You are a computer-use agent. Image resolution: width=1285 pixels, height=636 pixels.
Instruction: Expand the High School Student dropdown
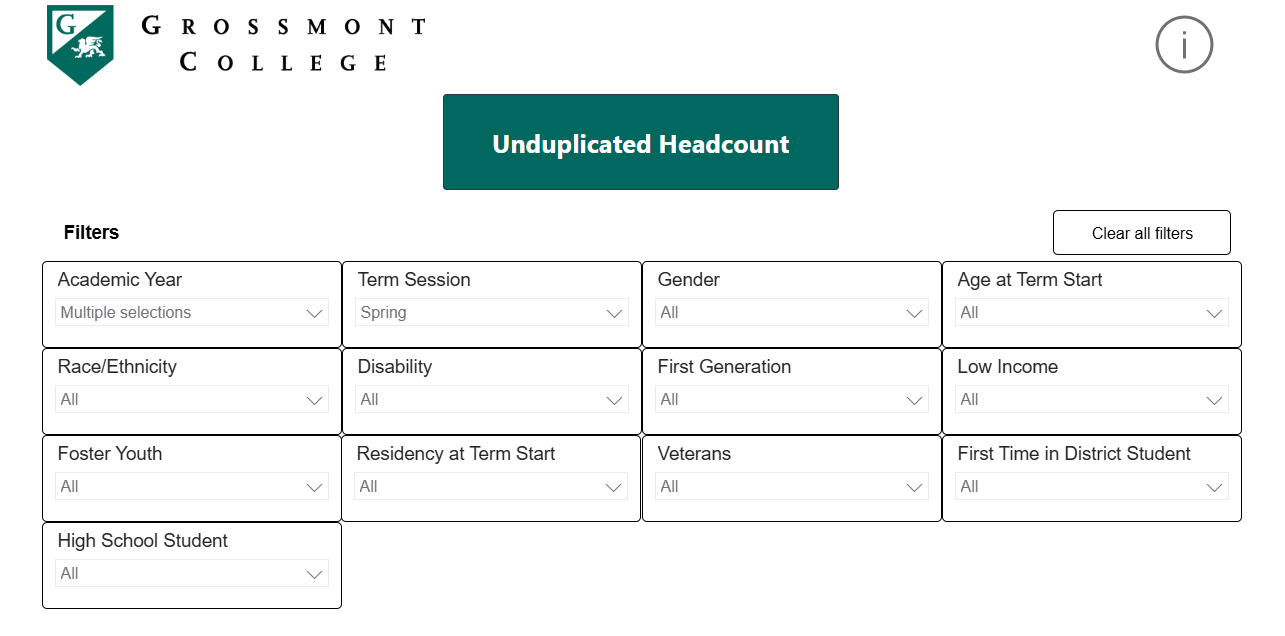[x=191, y=573]
